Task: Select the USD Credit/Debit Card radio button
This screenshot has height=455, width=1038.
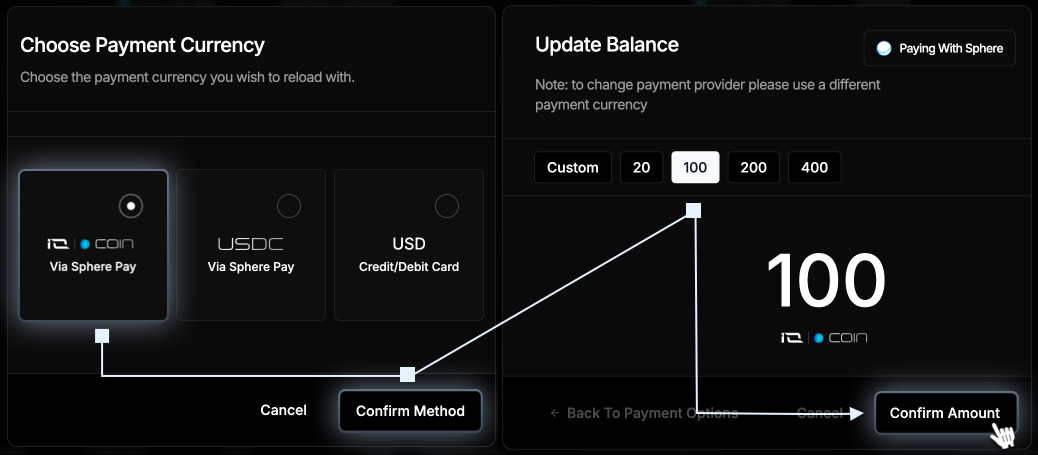Action: [x=446, y=206]
